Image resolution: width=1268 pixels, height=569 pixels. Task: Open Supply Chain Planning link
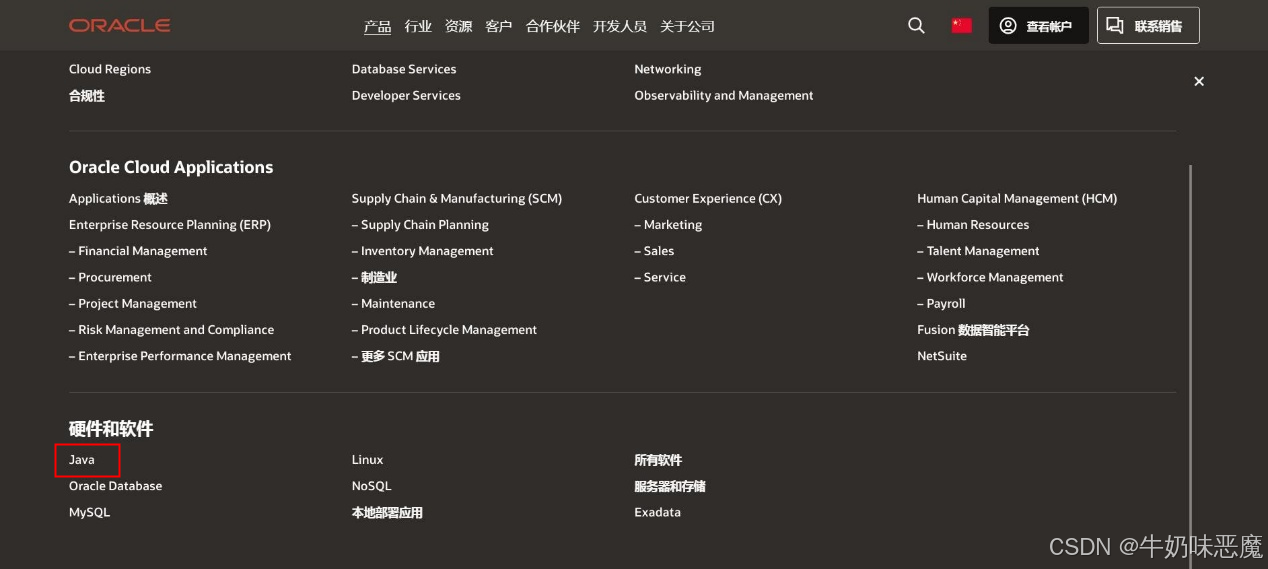[420, 225]
